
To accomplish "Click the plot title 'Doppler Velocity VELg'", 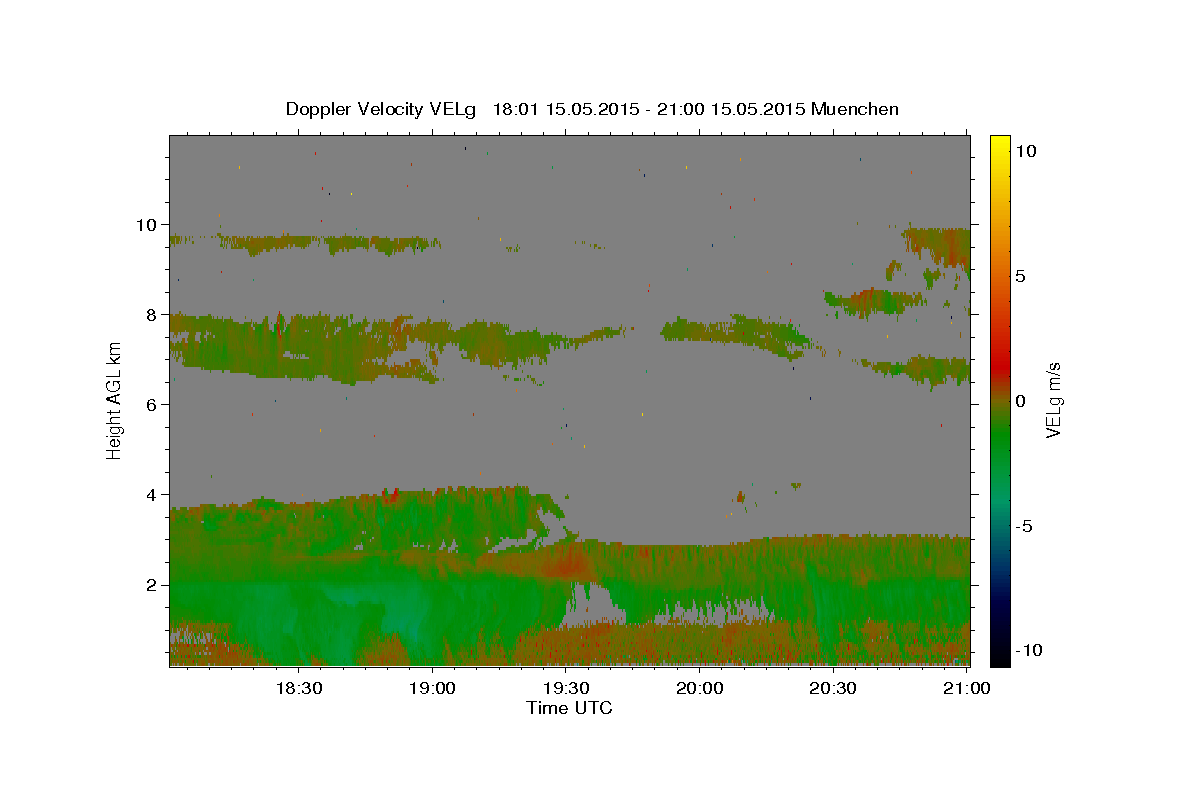I will 383,109.
